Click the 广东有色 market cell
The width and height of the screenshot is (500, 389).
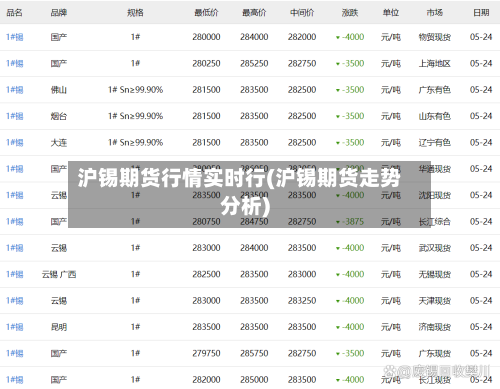pos(435,90)
